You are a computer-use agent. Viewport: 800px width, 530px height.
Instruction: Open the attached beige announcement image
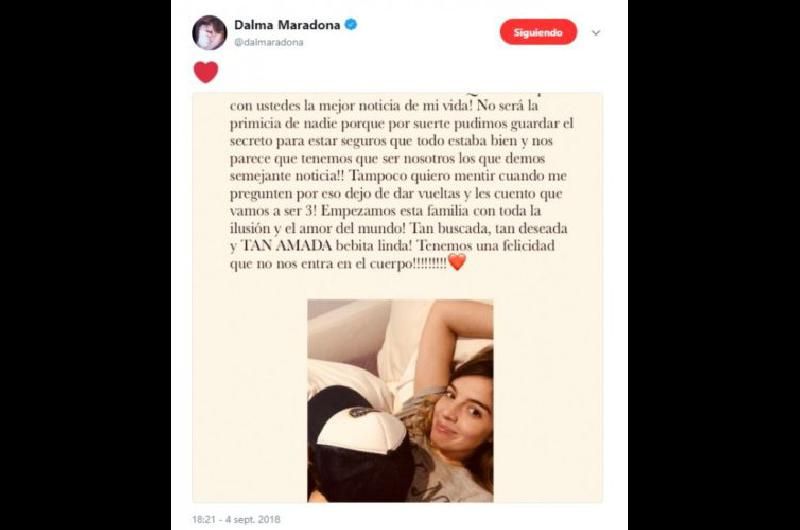[397, 297]
